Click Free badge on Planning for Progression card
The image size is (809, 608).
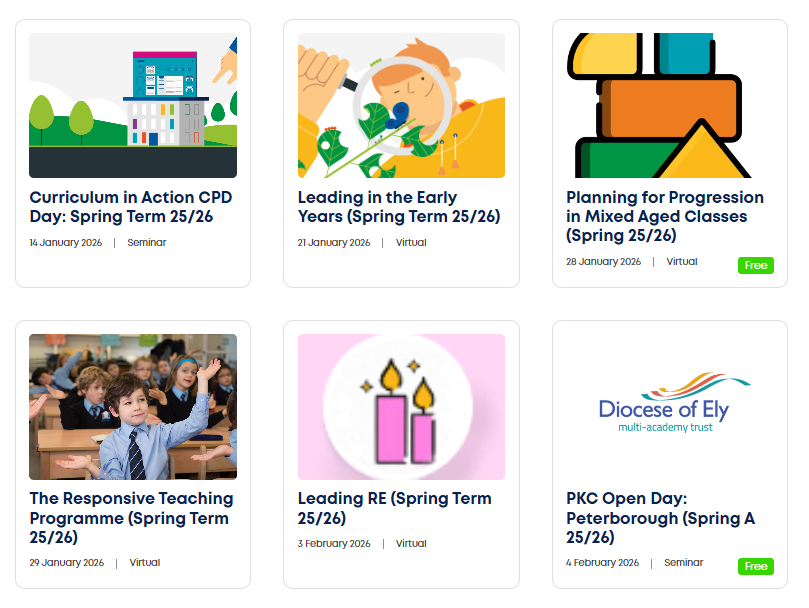click(756, 265)
